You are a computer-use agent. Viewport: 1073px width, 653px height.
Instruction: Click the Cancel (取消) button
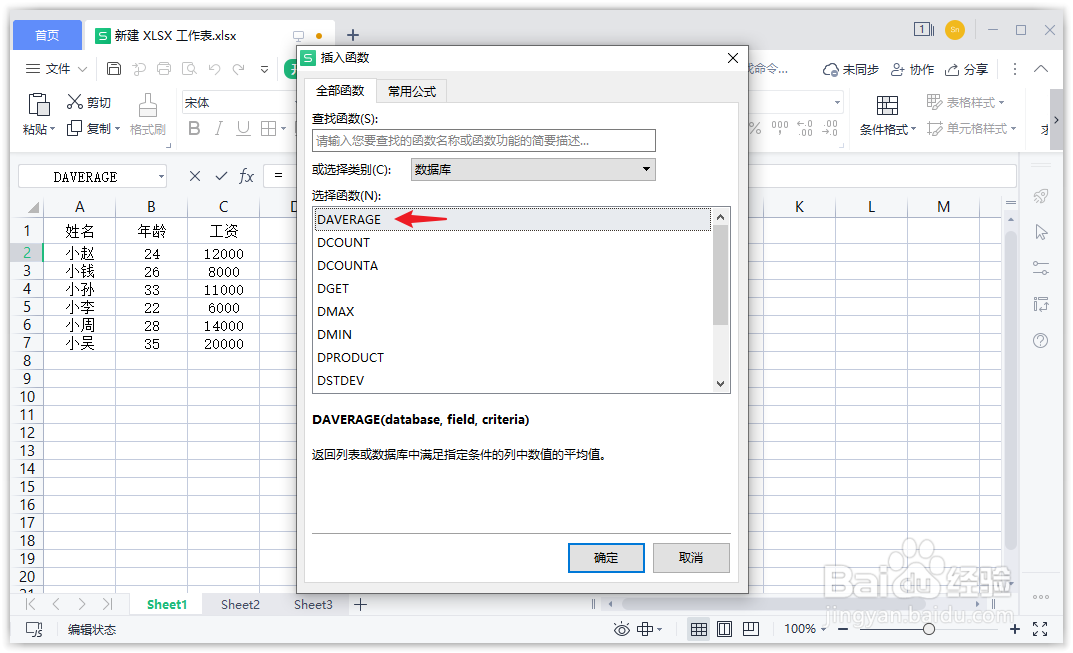tap(691, 558)
